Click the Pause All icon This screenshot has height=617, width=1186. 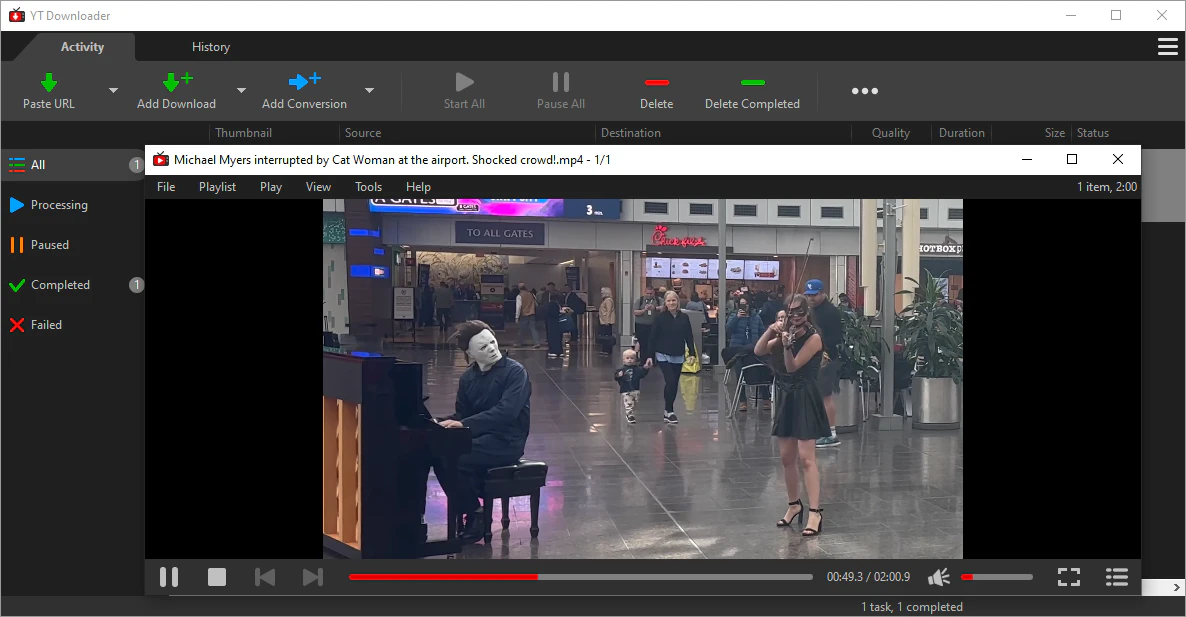[x=560, y=82]
